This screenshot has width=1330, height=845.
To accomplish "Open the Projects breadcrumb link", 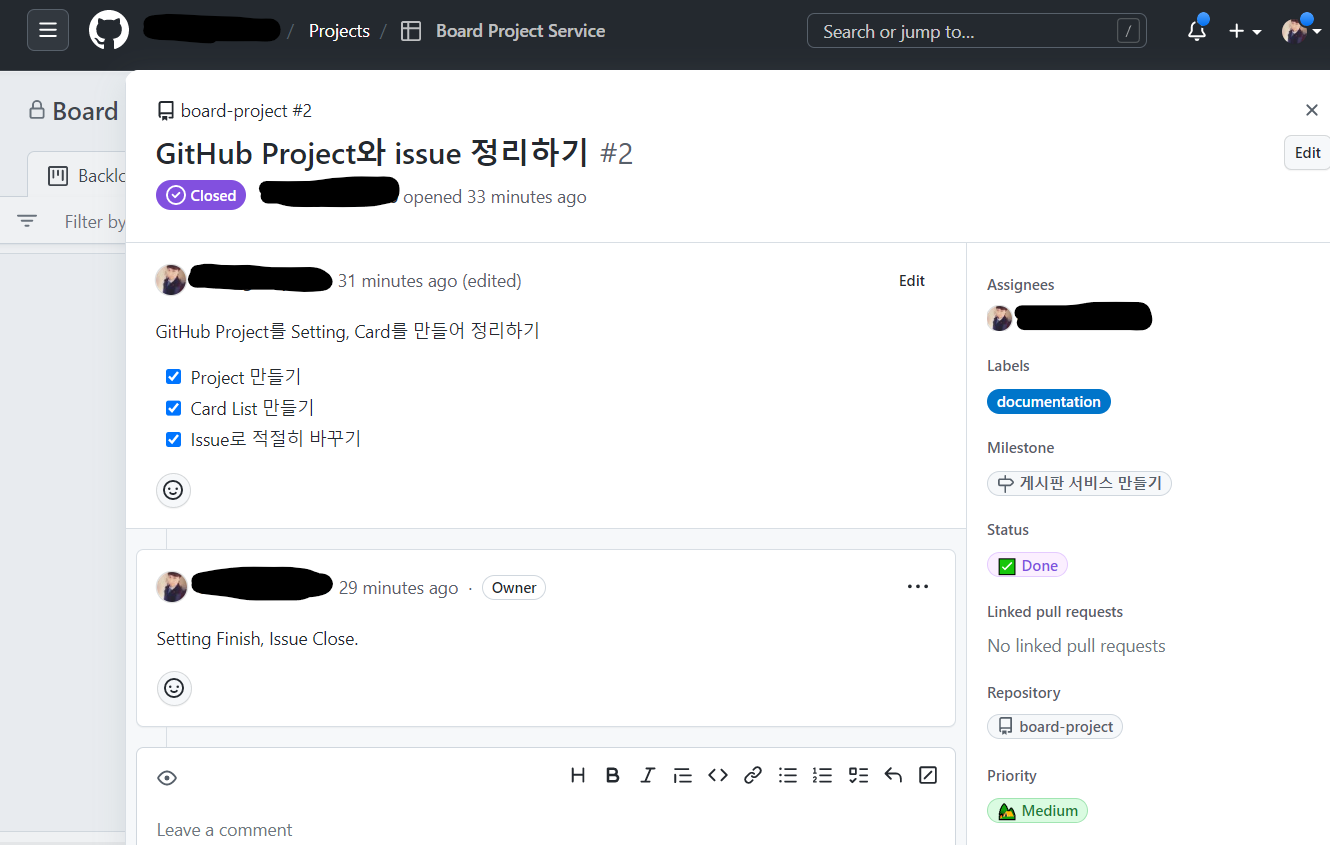I will [339, 31].
